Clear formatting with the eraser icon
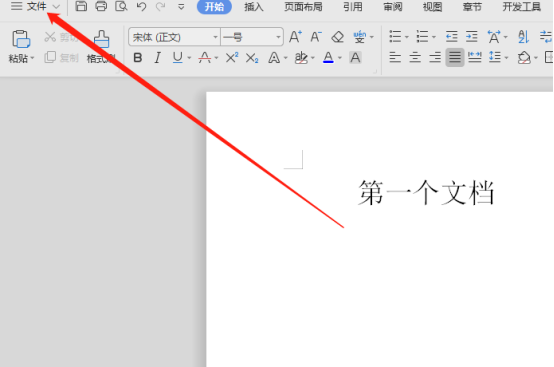 click(337, 37)
